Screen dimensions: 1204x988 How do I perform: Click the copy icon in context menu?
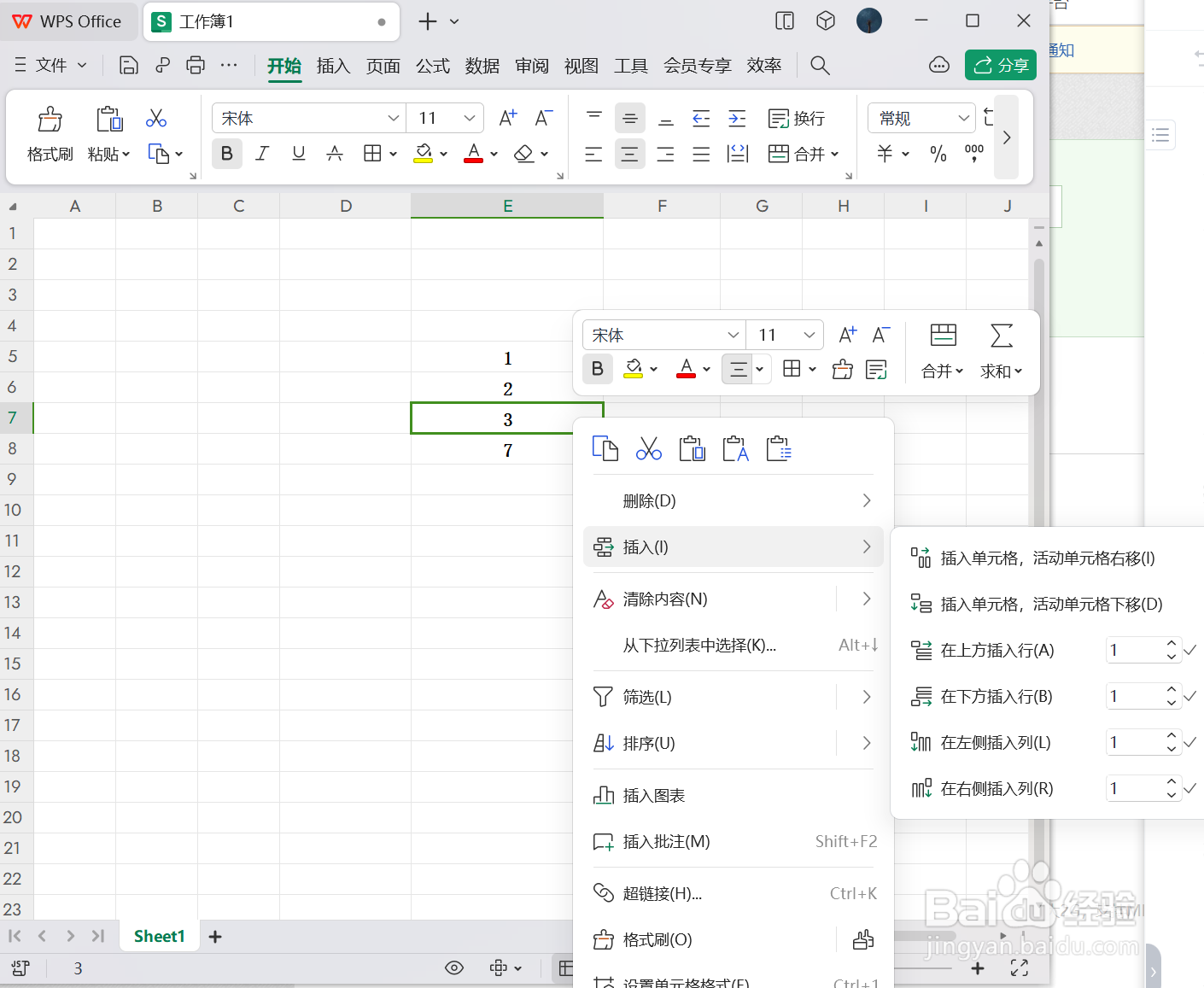coord(605,448)
